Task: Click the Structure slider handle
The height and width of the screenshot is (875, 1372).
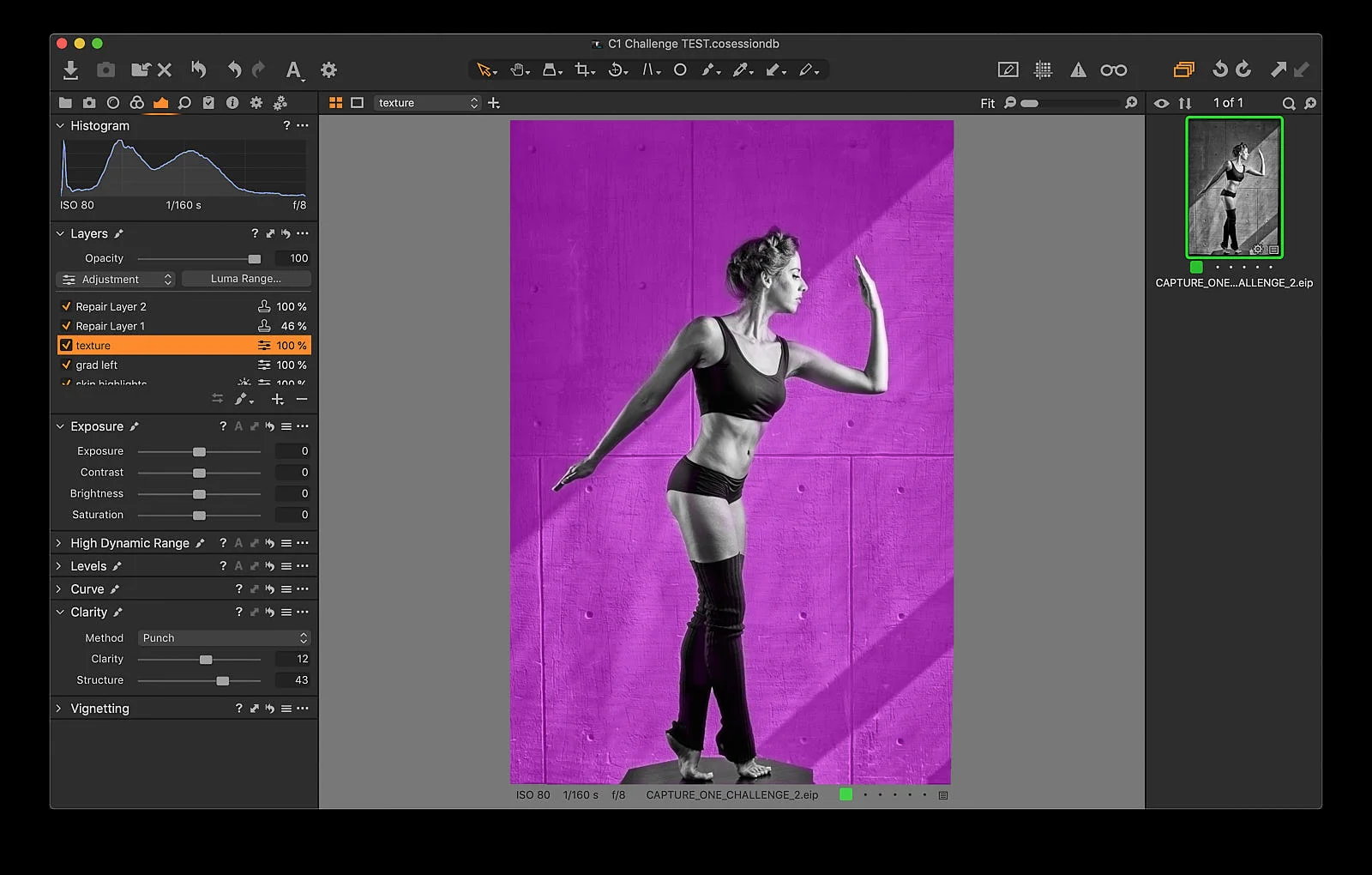Action: pyautogui.click(x=223, y=681)
